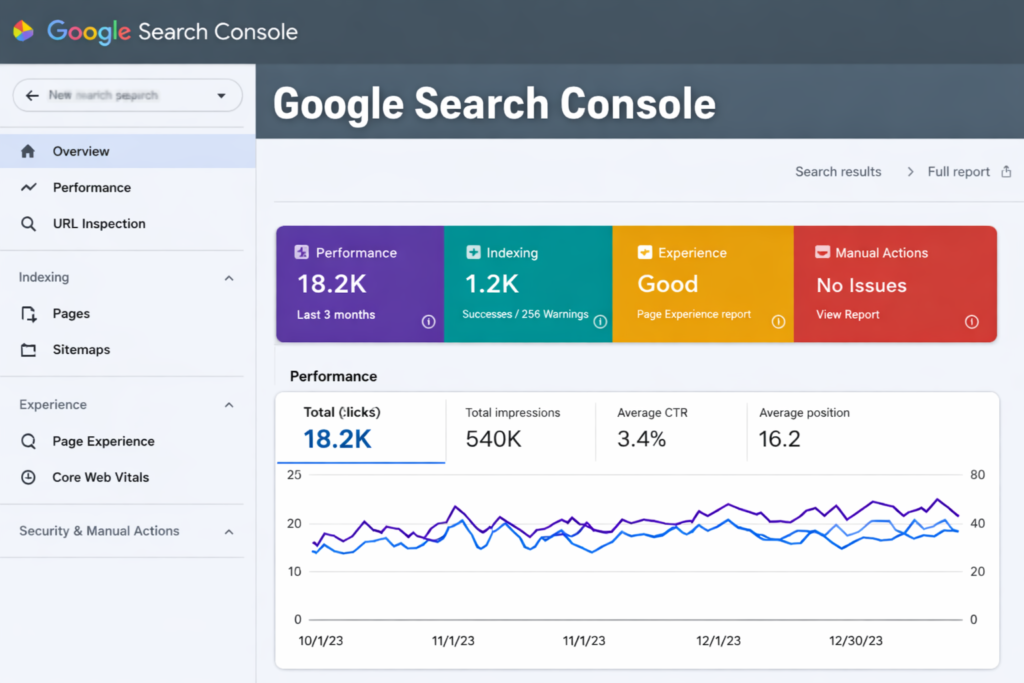
Task: Click the Sitemaps icon in sidebar
Action: pos(28,350)
